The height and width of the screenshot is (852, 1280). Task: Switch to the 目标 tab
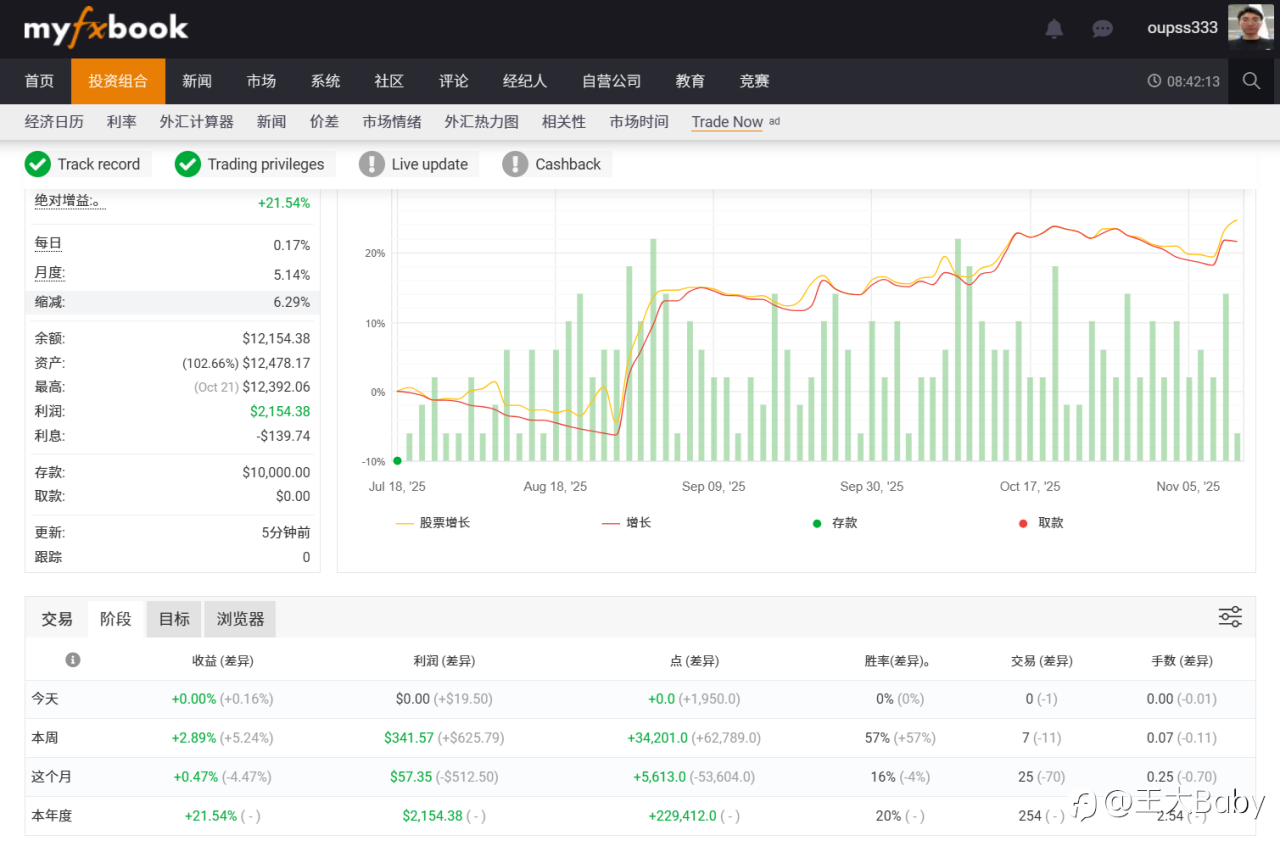[x=174, y=619]
